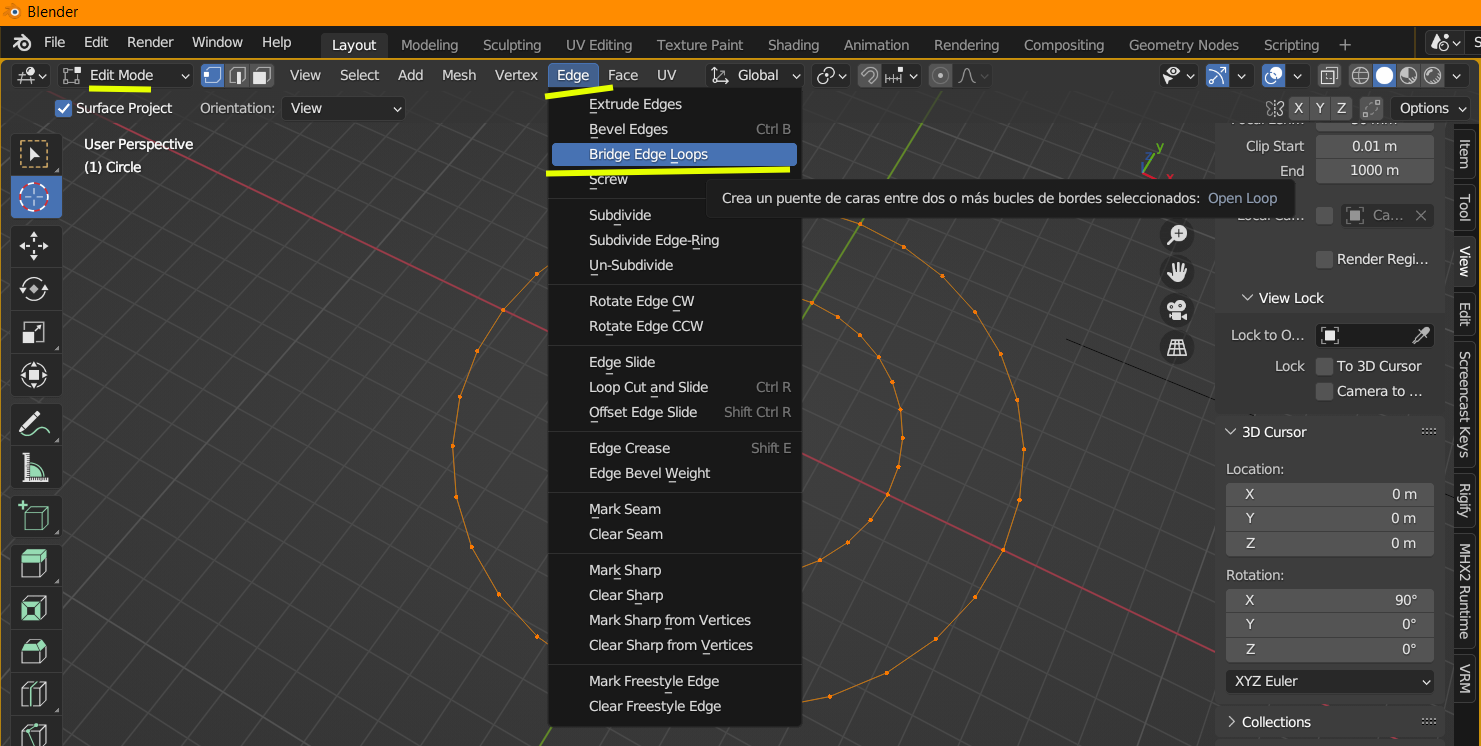Select the Measure tool
This screenshot has width=1481, height=746.
pyautogui.click(x=34, y=467)
